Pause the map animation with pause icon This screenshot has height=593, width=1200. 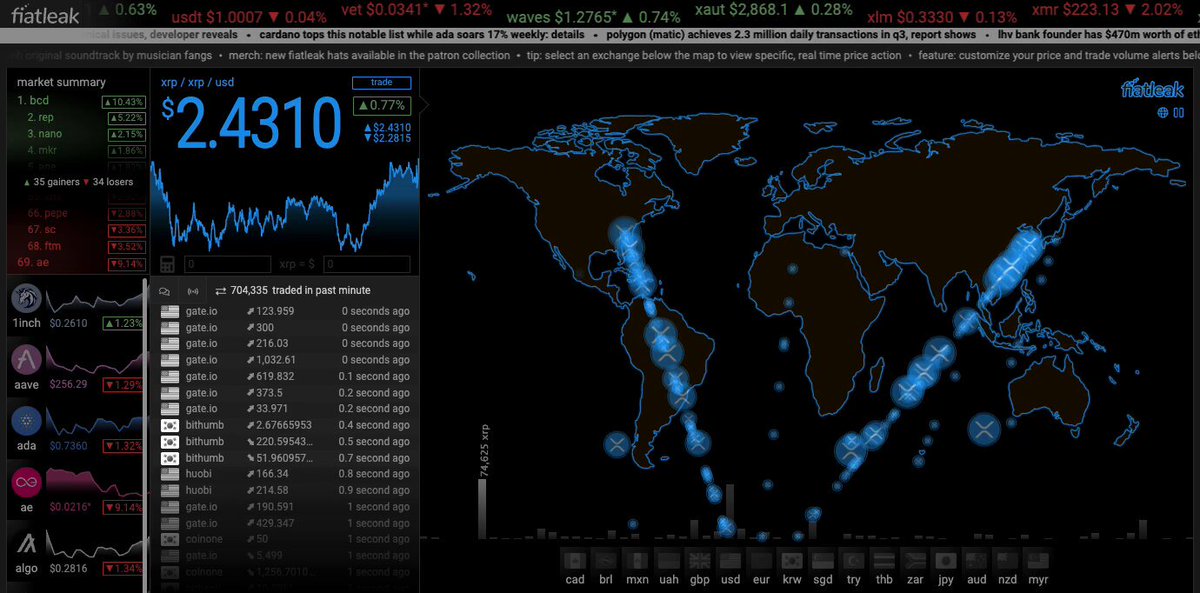(x=1177, y=112)
